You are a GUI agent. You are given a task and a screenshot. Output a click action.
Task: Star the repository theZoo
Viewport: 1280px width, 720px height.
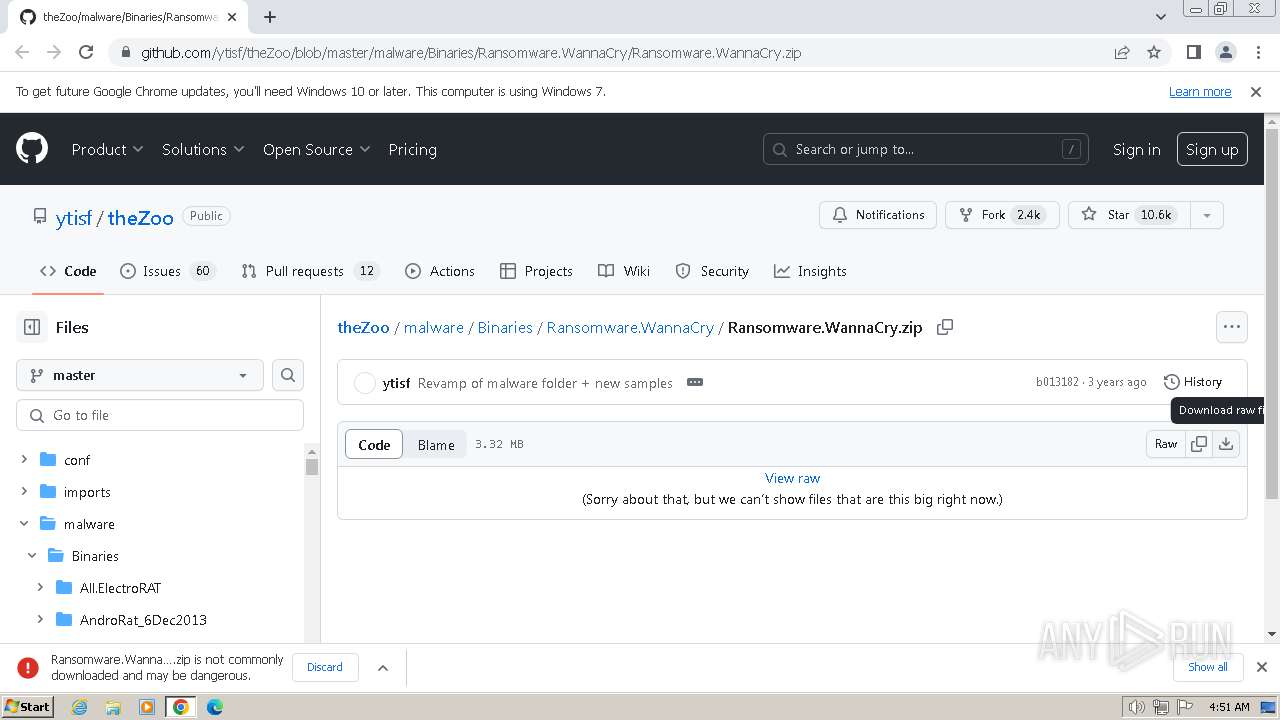click(1130, 215)
